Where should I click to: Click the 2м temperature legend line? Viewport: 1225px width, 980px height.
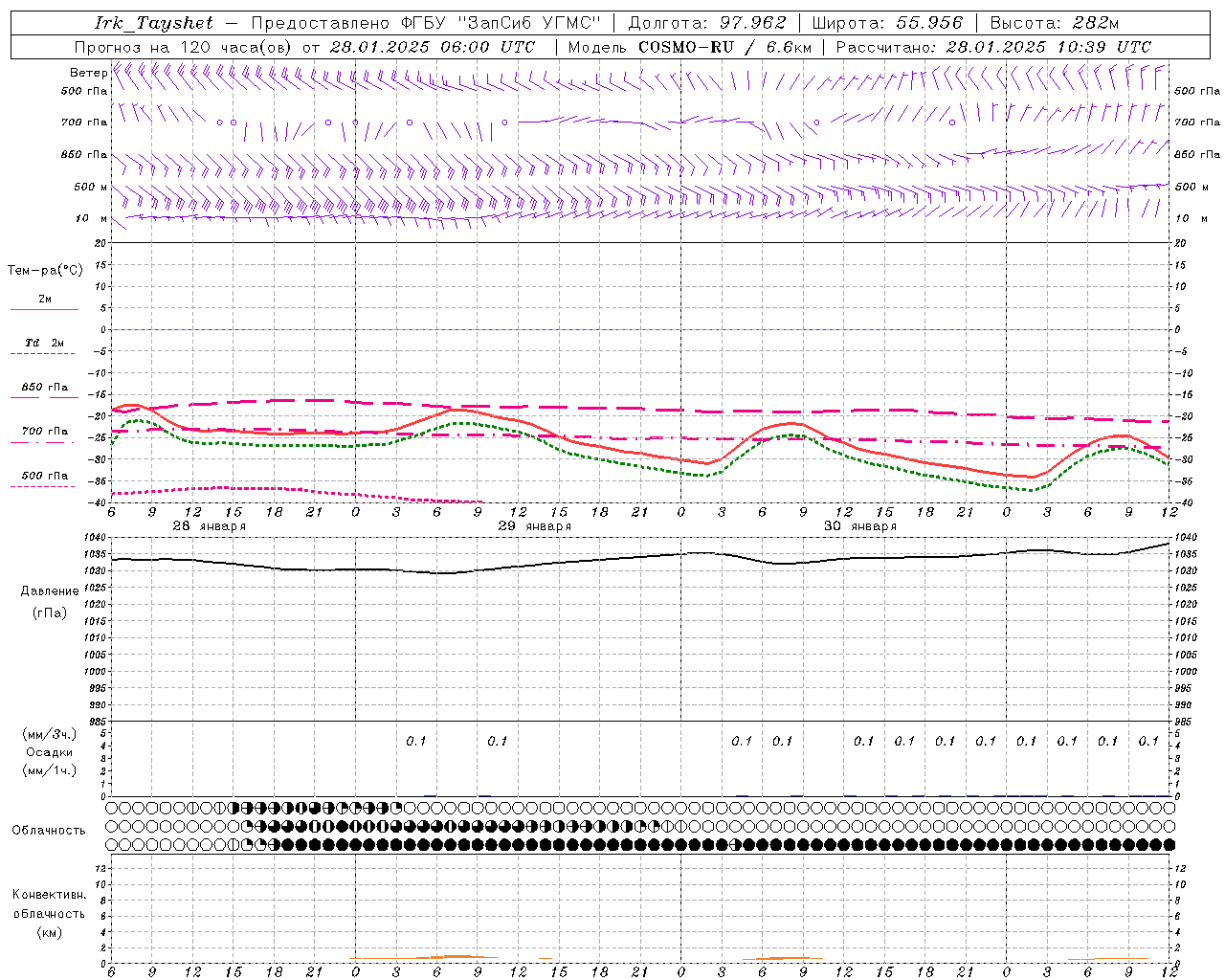(x=45, y=302)
